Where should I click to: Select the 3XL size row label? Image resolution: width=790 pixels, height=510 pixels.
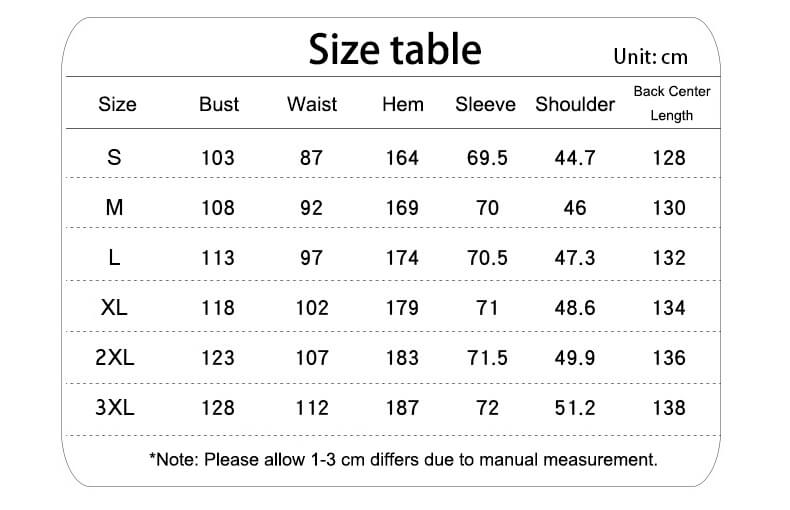tap(114, 407)
